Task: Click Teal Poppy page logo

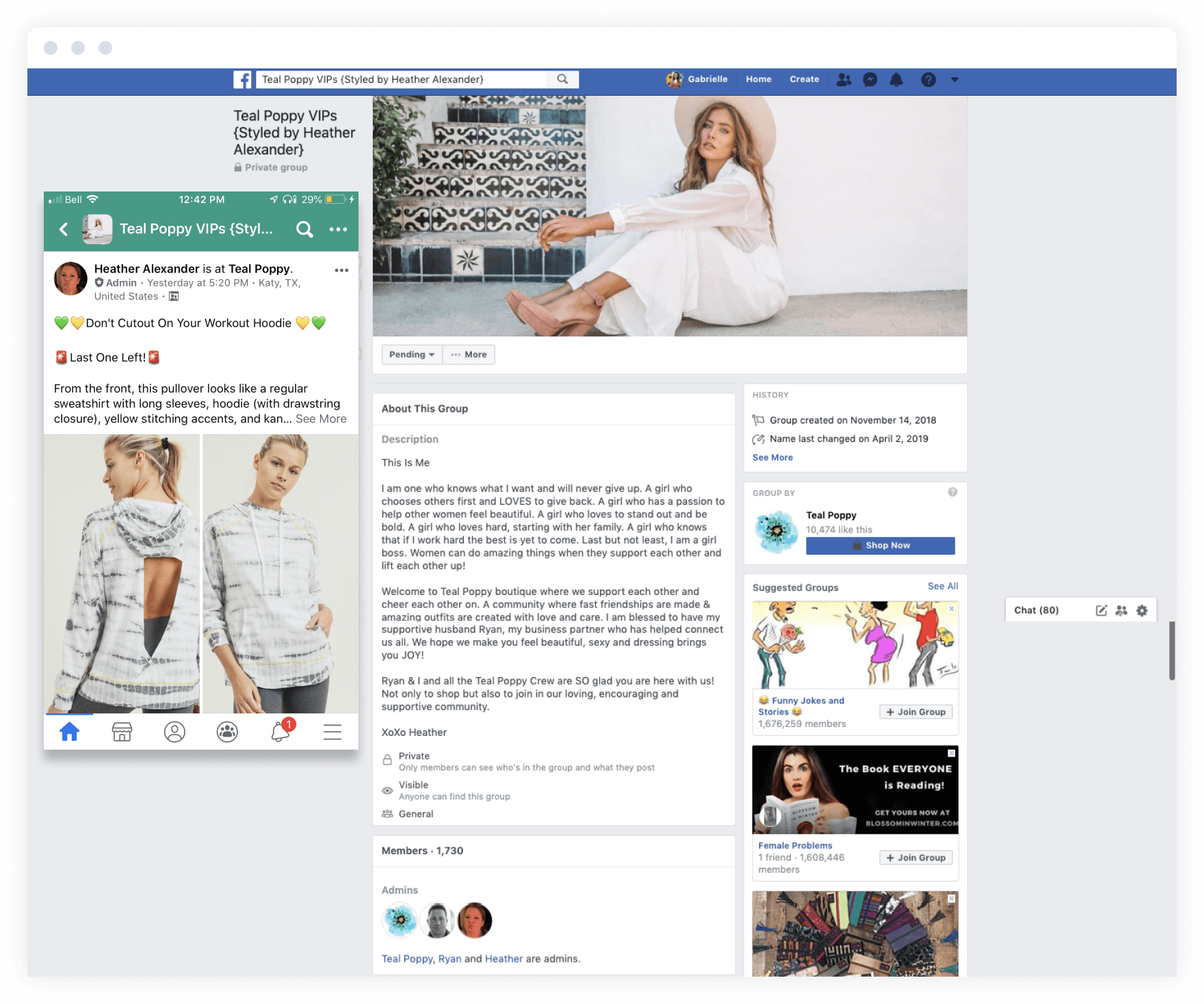Action: pyautogui.click(x=776, y=531)
